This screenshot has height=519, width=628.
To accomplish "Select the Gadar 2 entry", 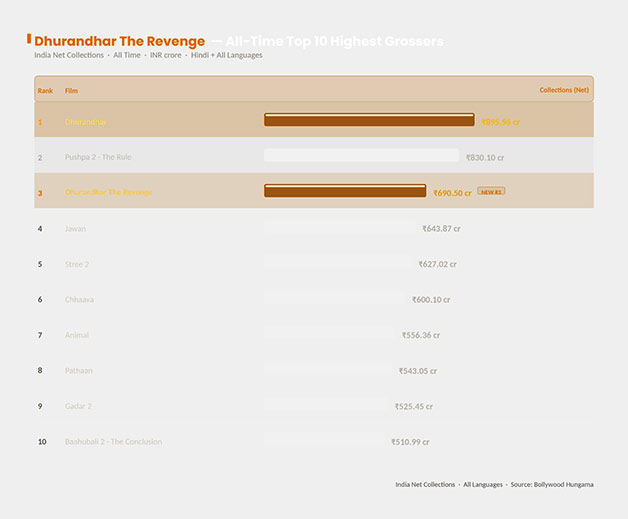I will tap(78, 406).
